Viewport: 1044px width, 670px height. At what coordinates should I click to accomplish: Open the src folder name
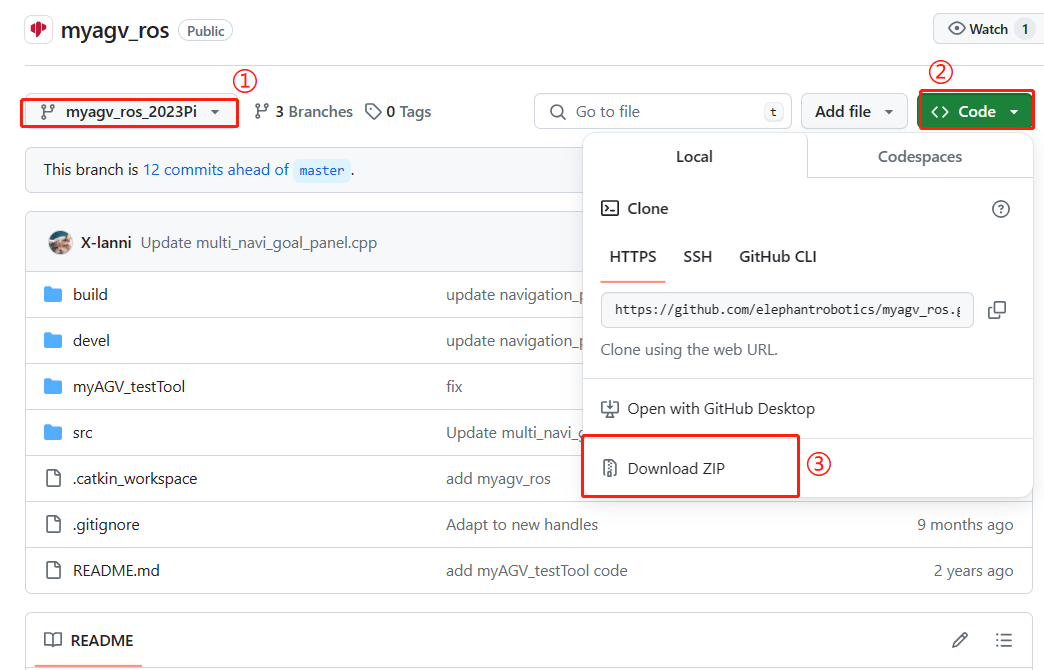click(83, 433)
